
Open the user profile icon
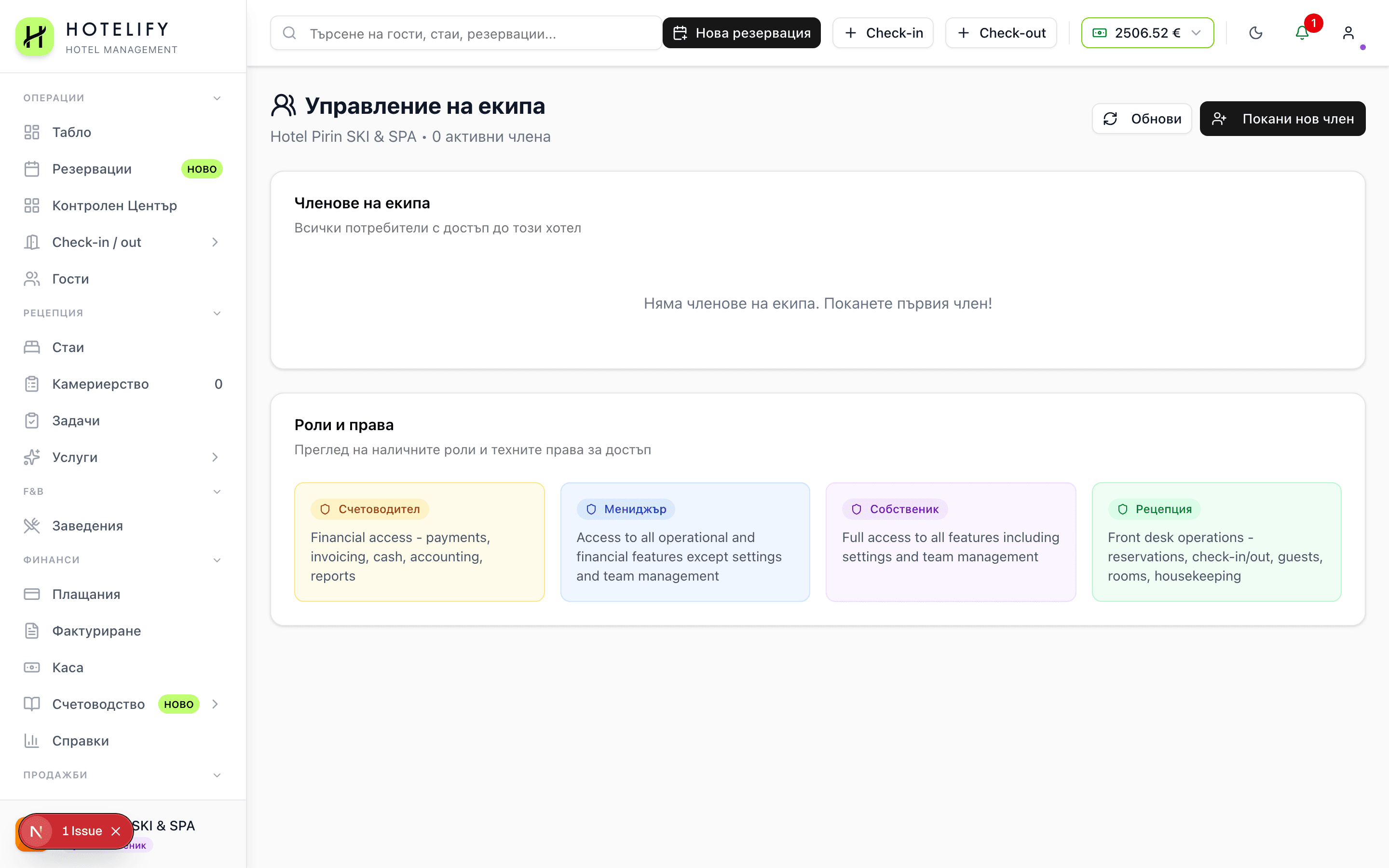[1348, 33]
